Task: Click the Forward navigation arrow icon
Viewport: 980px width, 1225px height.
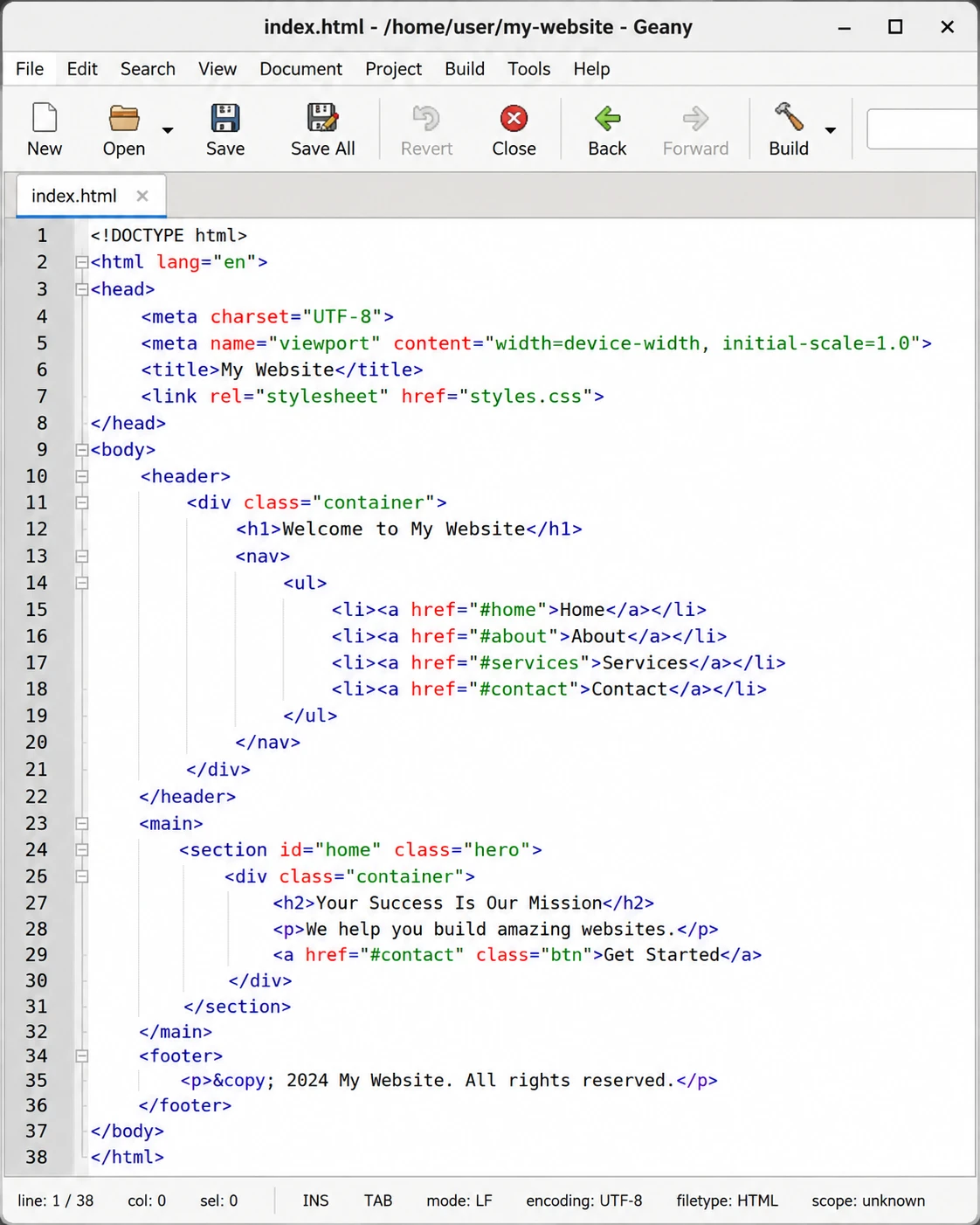Action: click(x=695, y=117)
